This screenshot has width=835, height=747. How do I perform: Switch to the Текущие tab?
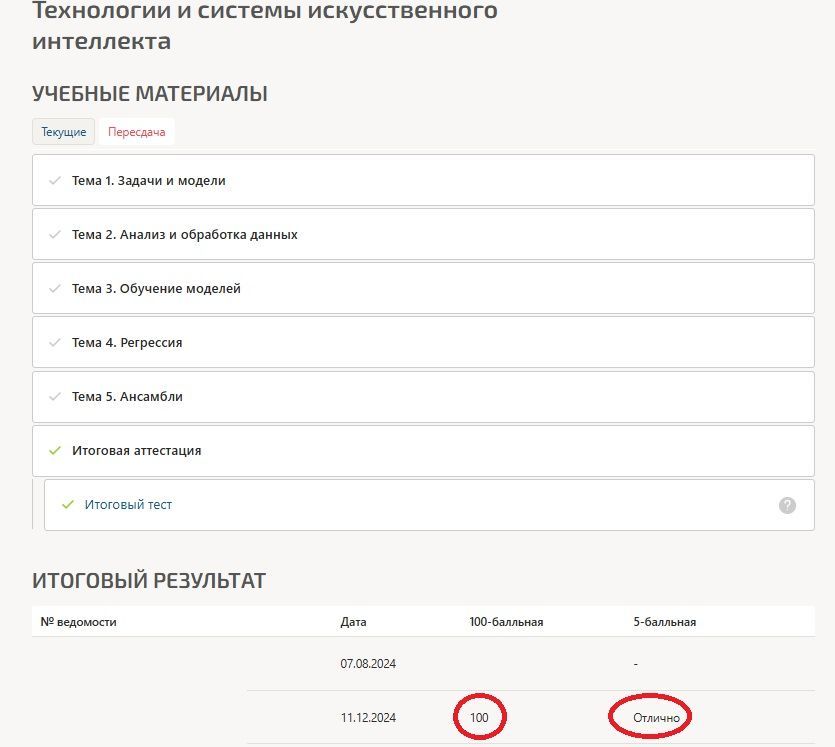click(63, 132)
